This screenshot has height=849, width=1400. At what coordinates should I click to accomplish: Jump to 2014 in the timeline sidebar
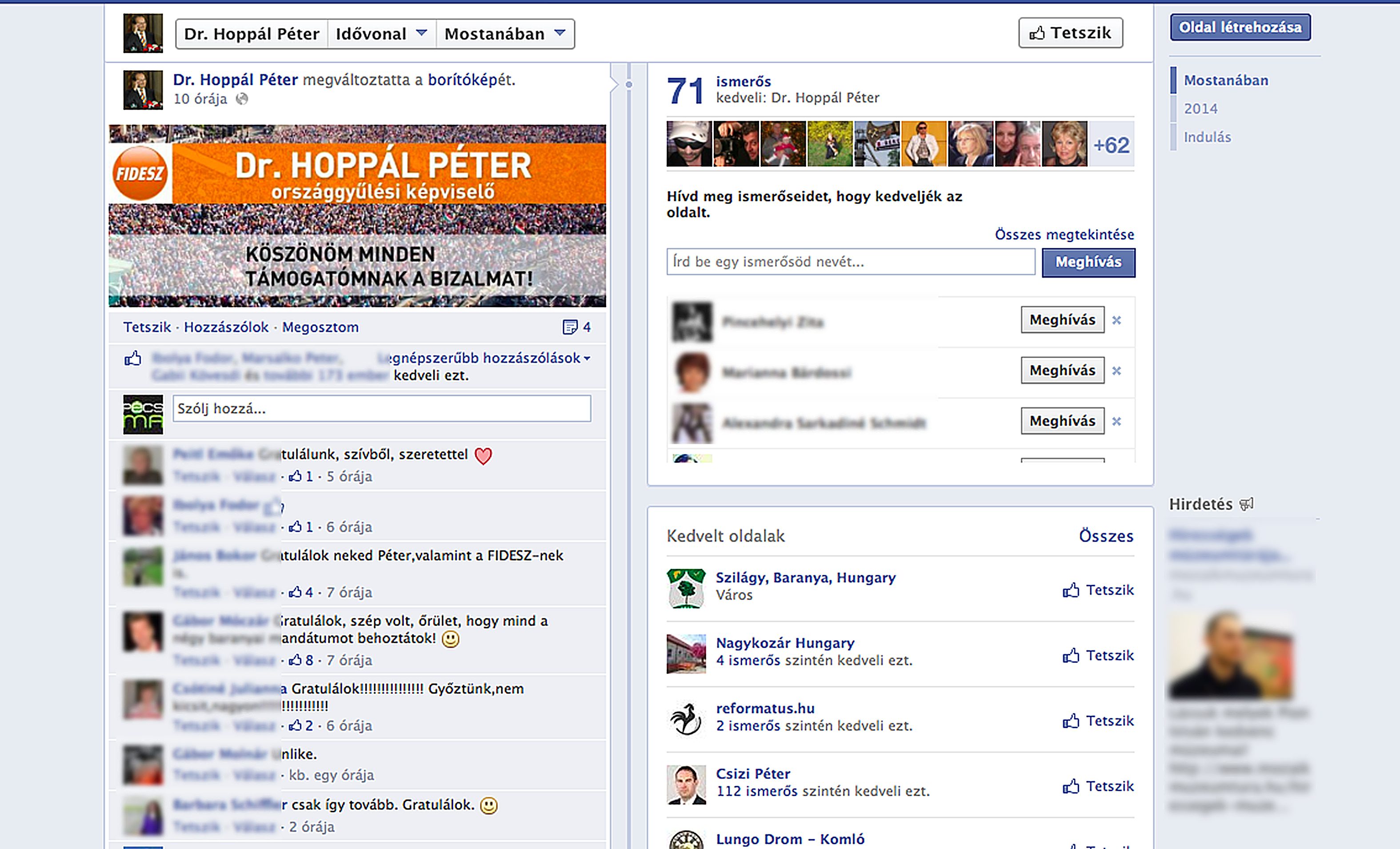(x=1200, y=108)
